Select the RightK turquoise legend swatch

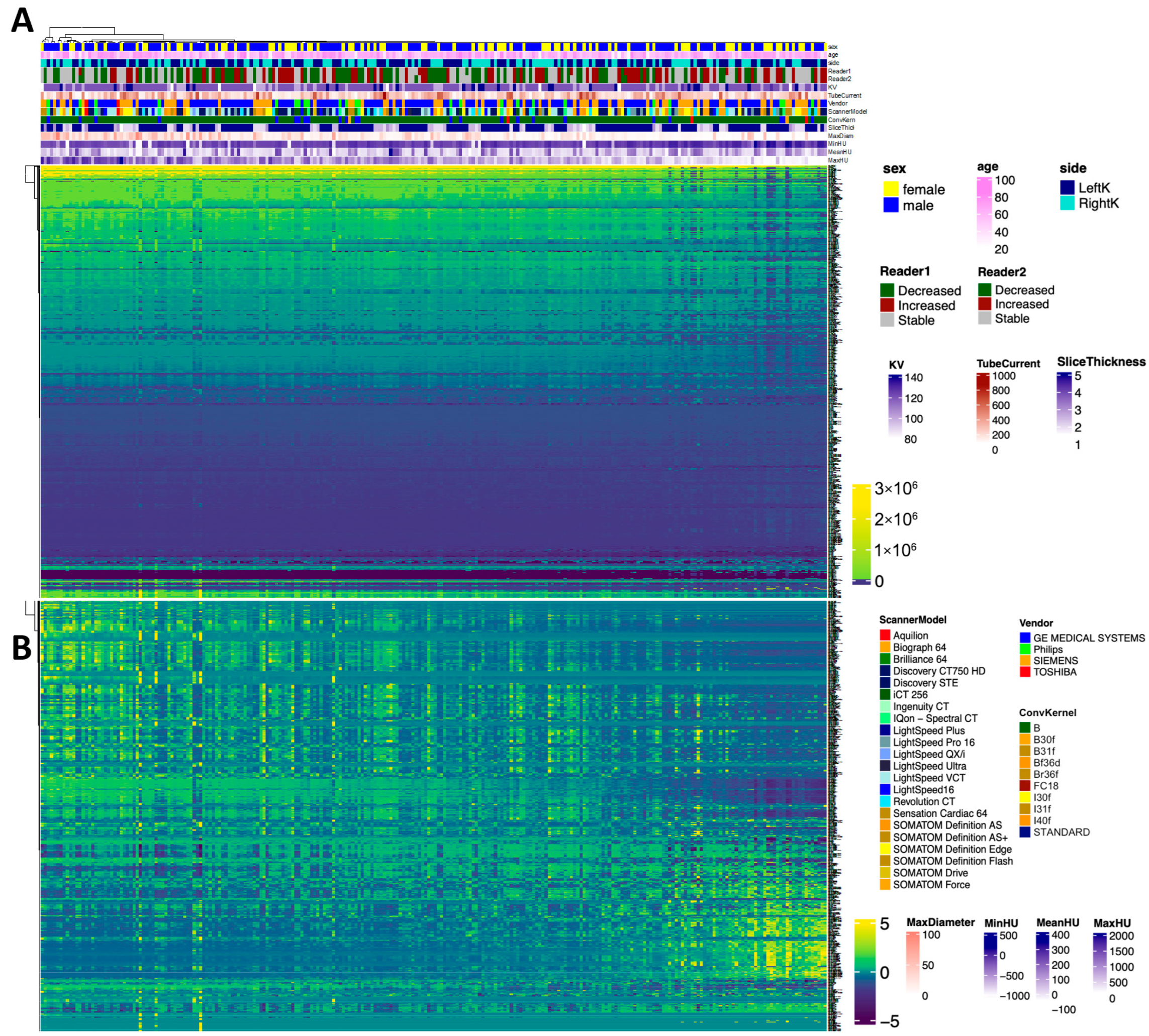point(1067,203)
